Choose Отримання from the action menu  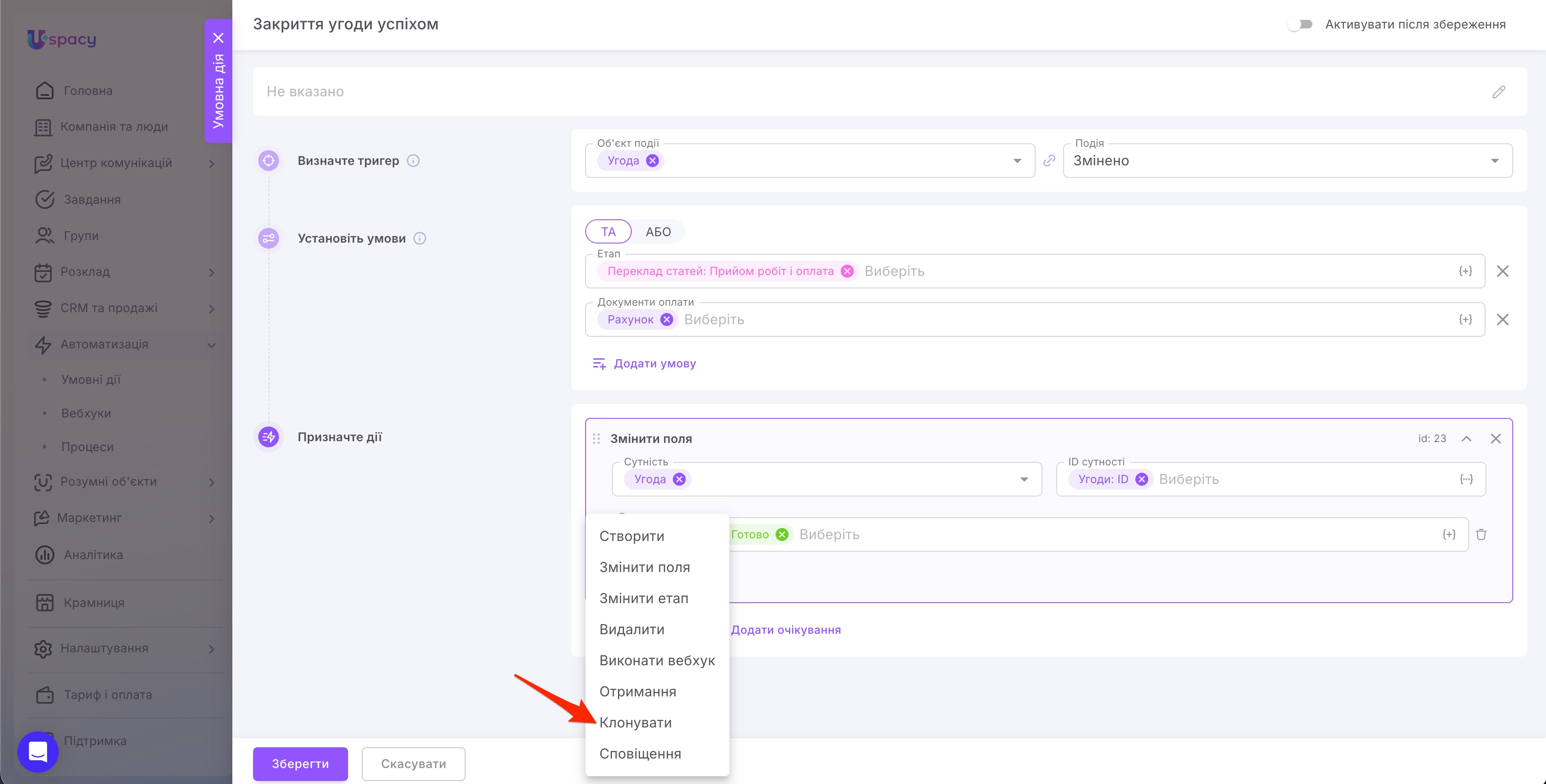(x=657, y=692)
